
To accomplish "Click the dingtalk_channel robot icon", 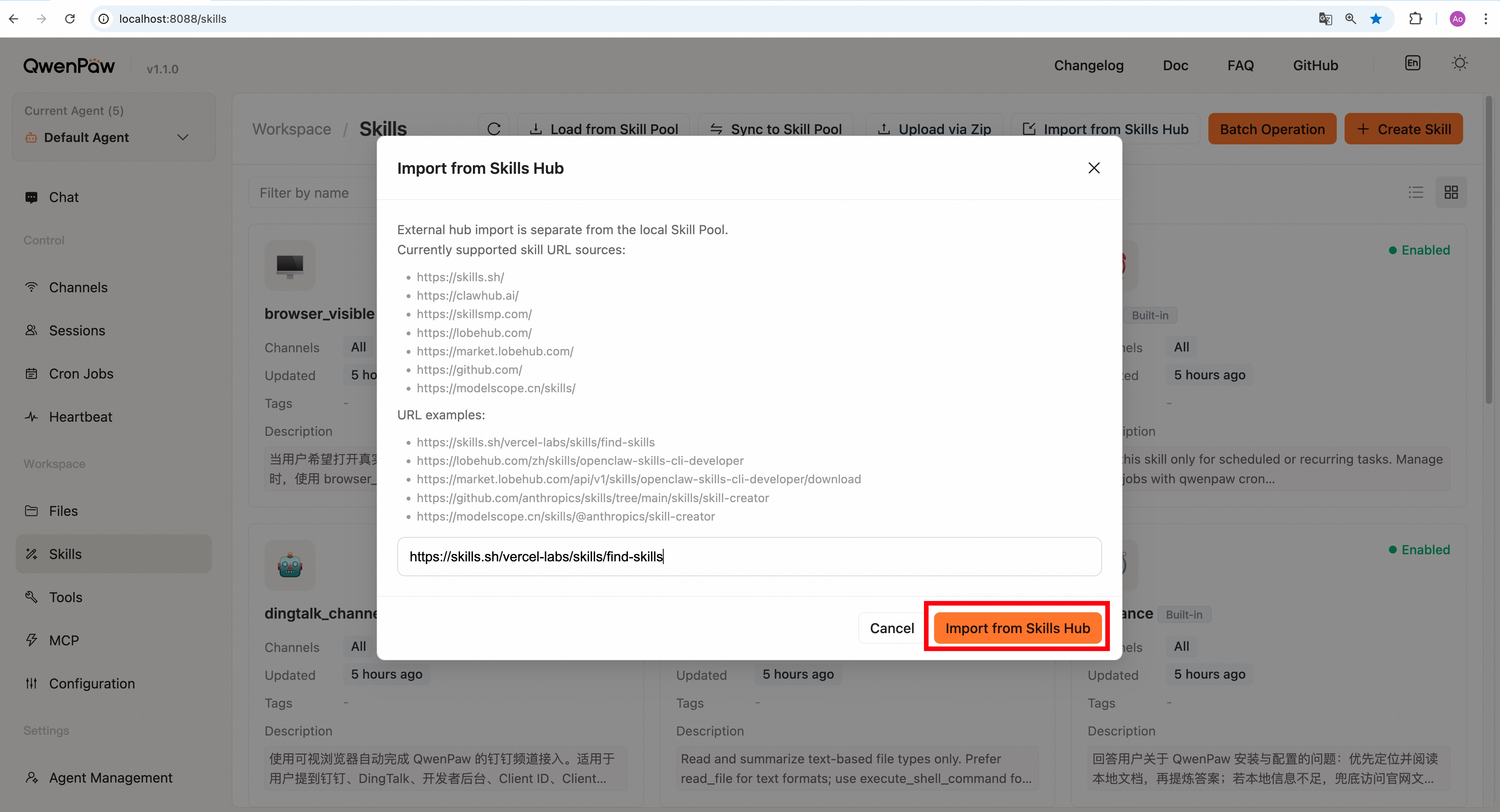I will 290,565.
